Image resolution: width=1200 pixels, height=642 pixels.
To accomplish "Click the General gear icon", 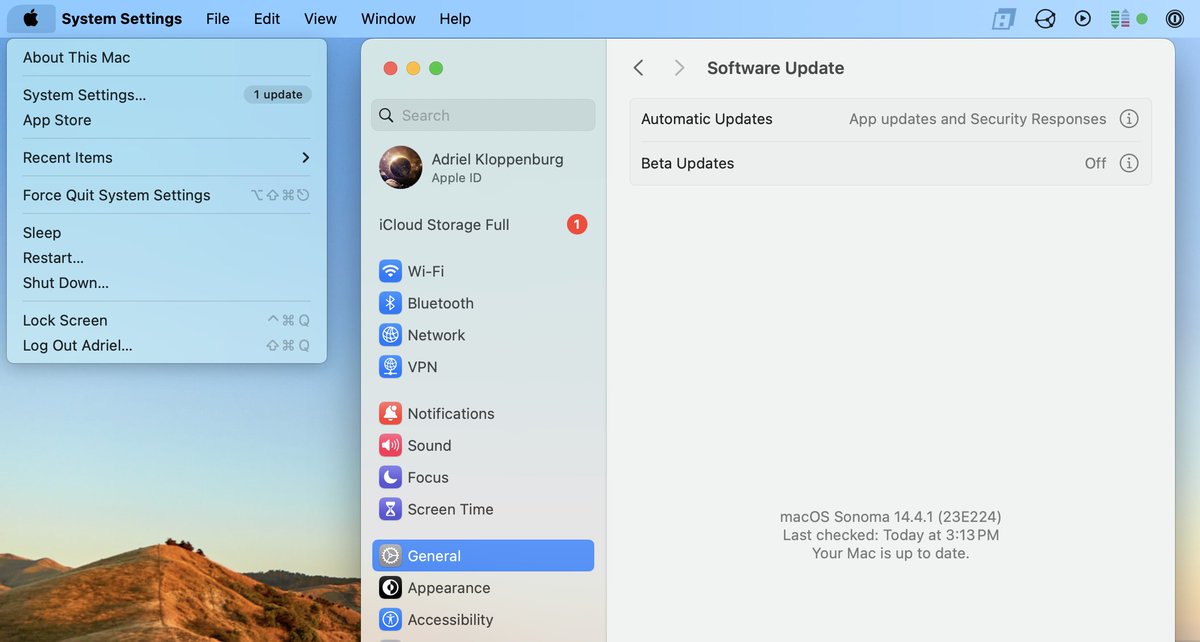I will (x=390, y=556).
